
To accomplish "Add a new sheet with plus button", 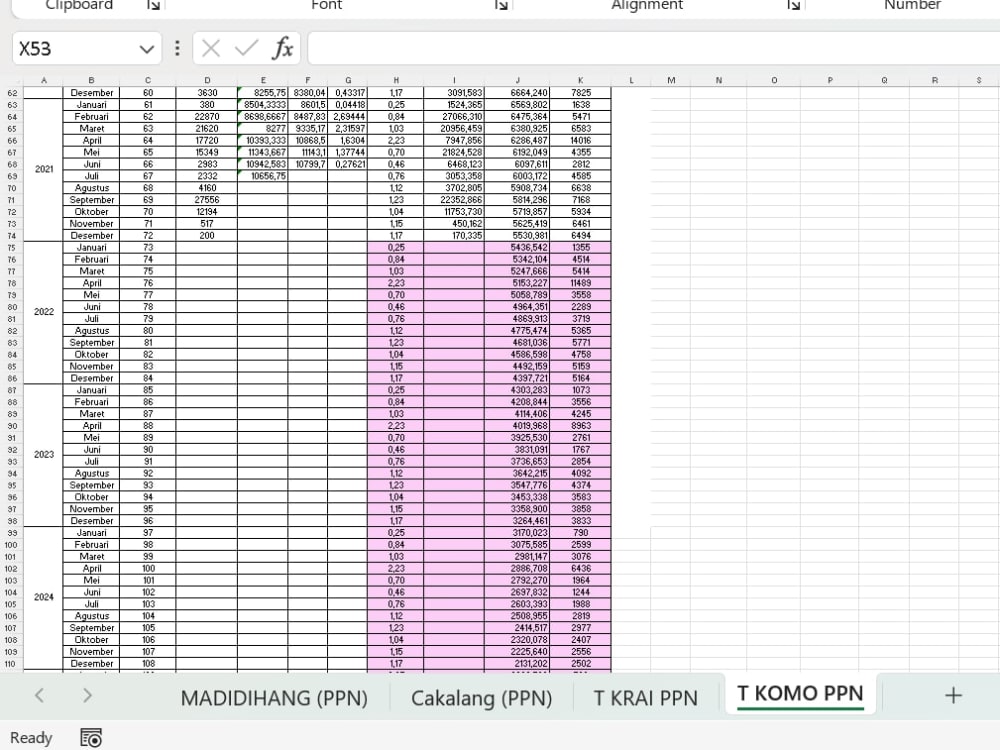I will 953,696.
